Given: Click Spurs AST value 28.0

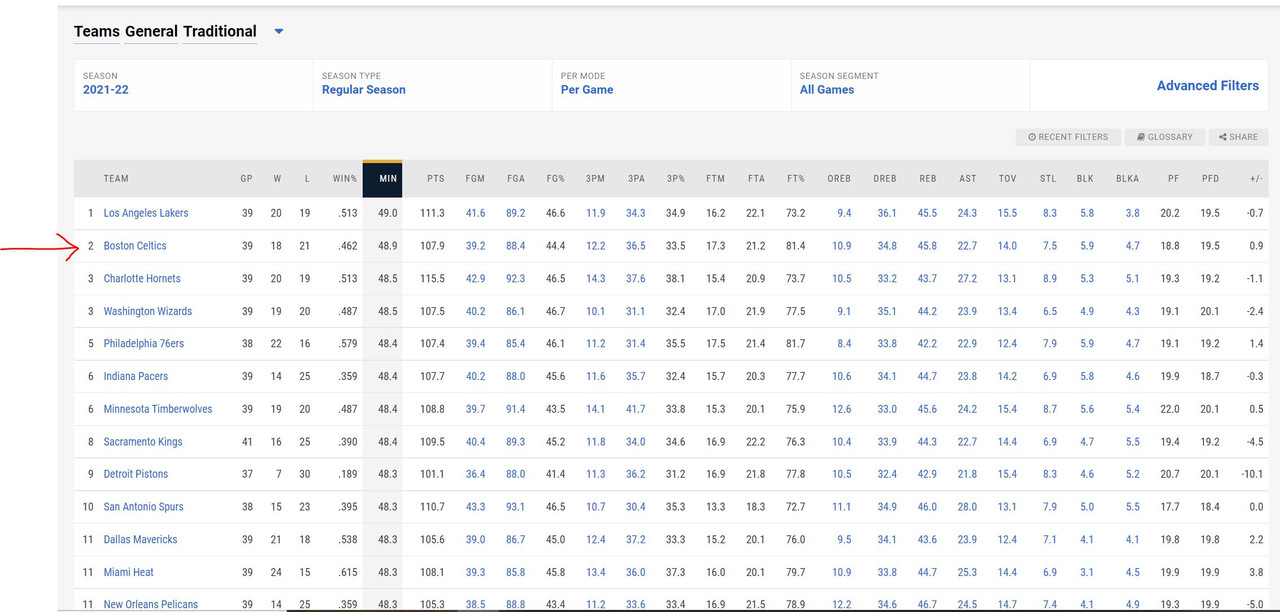Looking at the screenshot, I should (x=967, y=507).
